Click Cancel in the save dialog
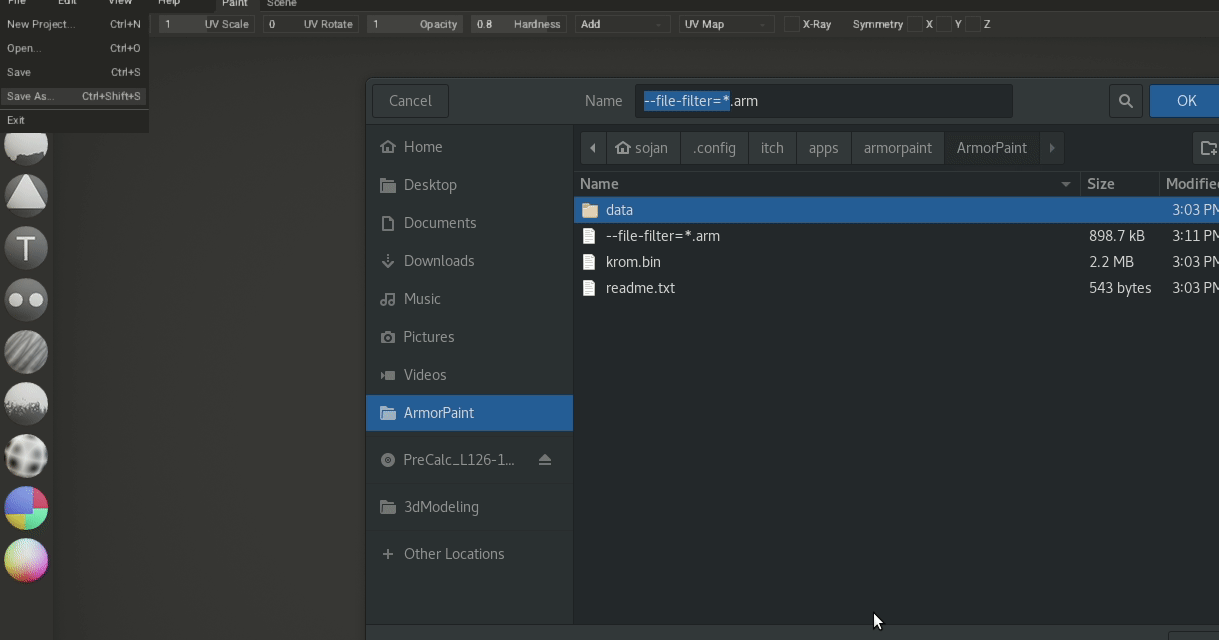1219x640 pixels. [410, 101]
